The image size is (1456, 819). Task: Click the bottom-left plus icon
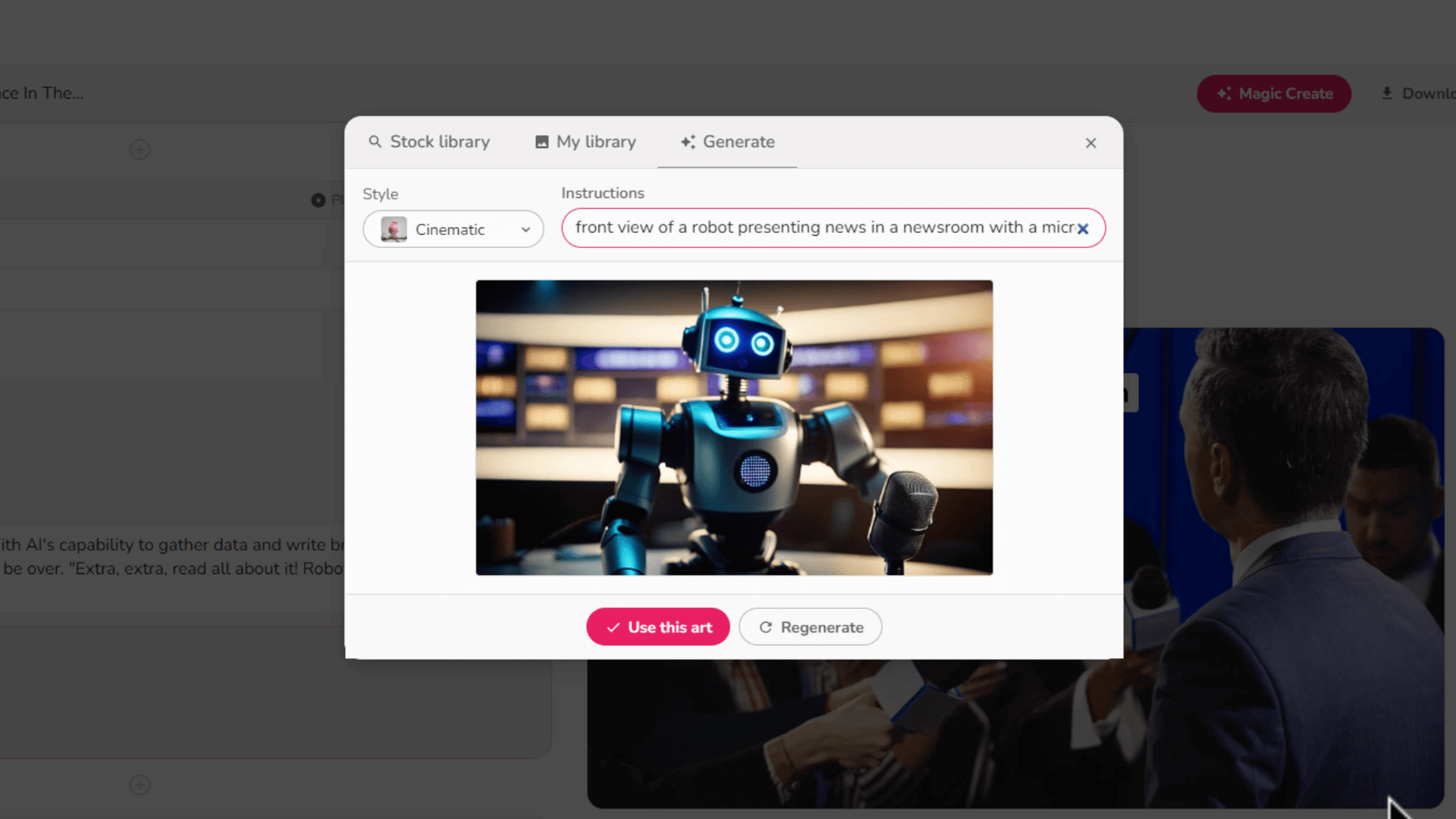coord(140,785)
